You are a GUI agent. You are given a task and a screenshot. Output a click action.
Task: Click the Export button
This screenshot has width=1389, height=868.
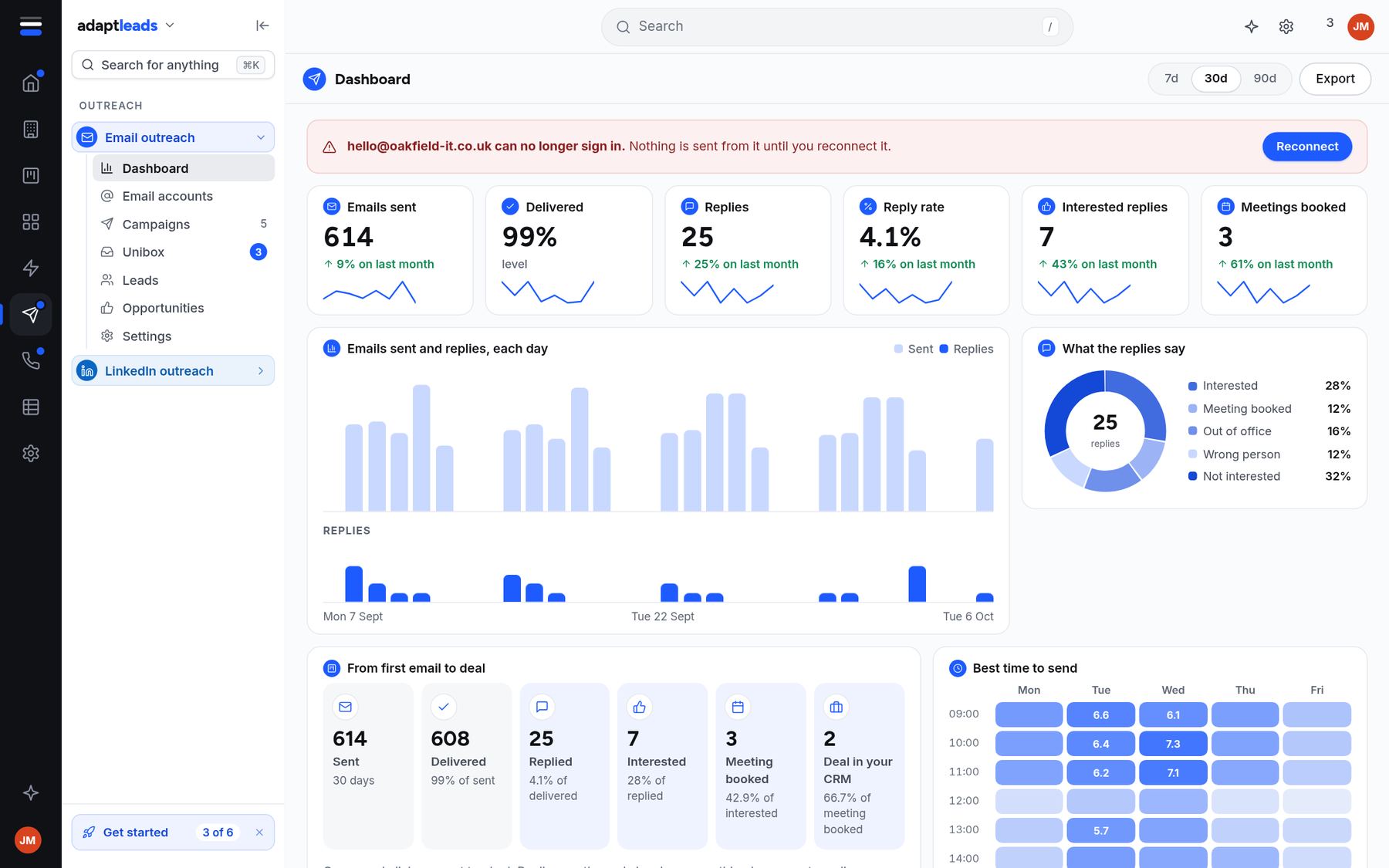point(1335,79)
